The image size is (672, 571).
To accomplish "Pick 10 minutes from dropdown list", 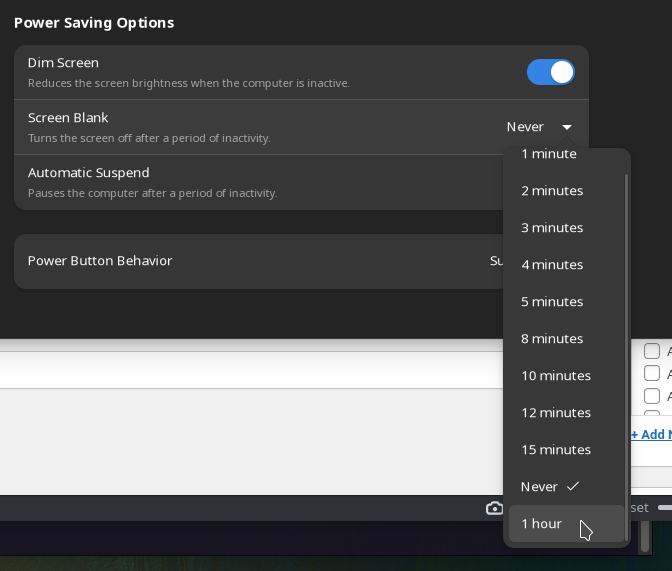I will coord(566,376).
